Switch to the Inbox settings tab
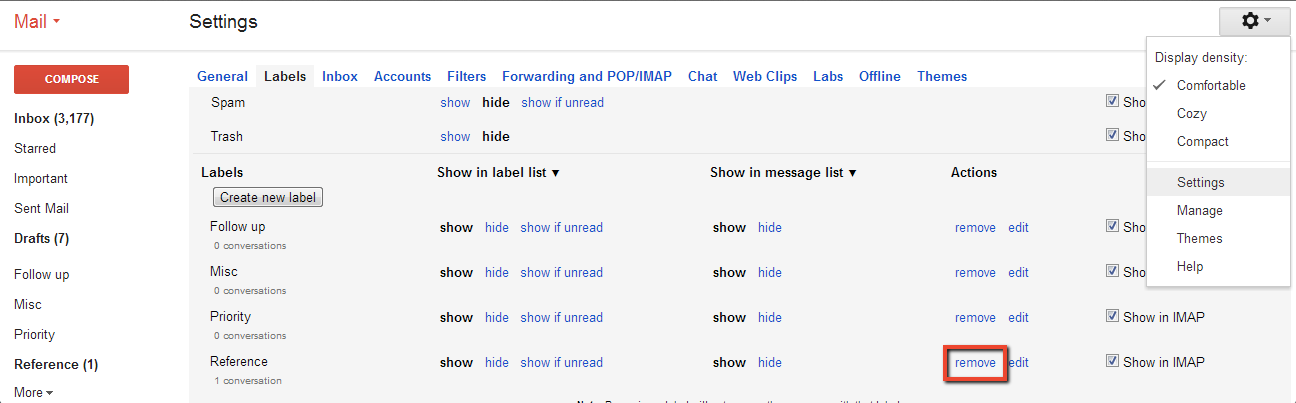 [x=340, y=76]
